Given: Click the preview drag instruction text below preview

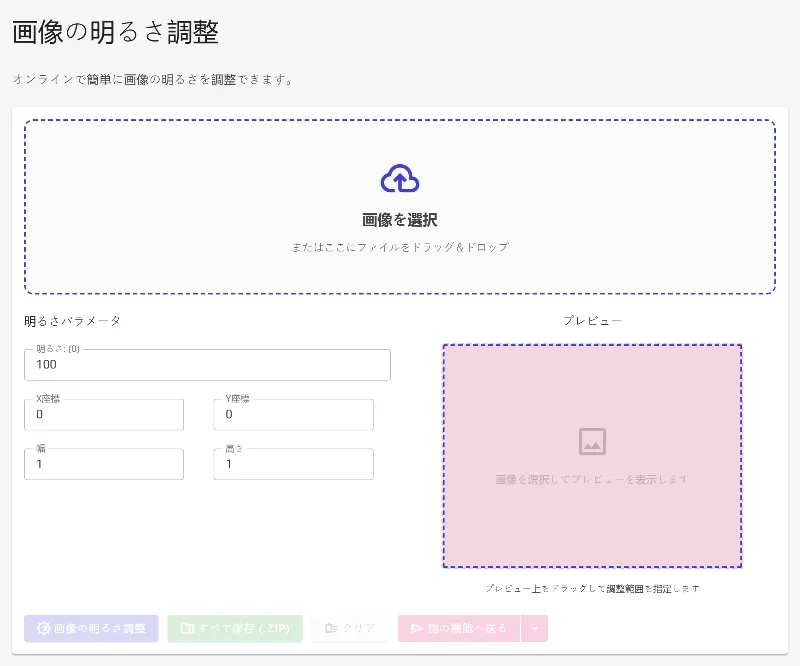Looking at the screenshot, I should [x=592, y=588].
